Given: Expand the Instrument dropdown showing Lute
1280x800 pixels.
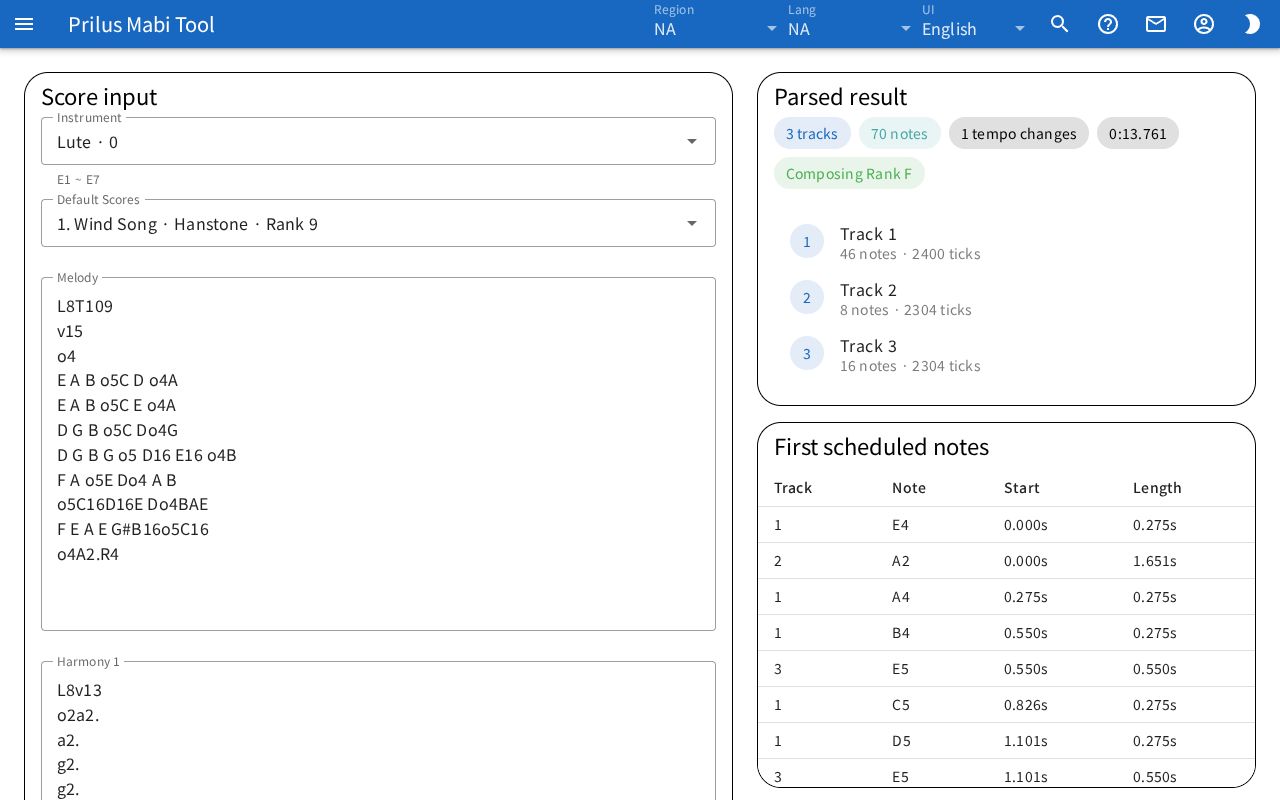Looking at the screenshot, I should point(378,141).
